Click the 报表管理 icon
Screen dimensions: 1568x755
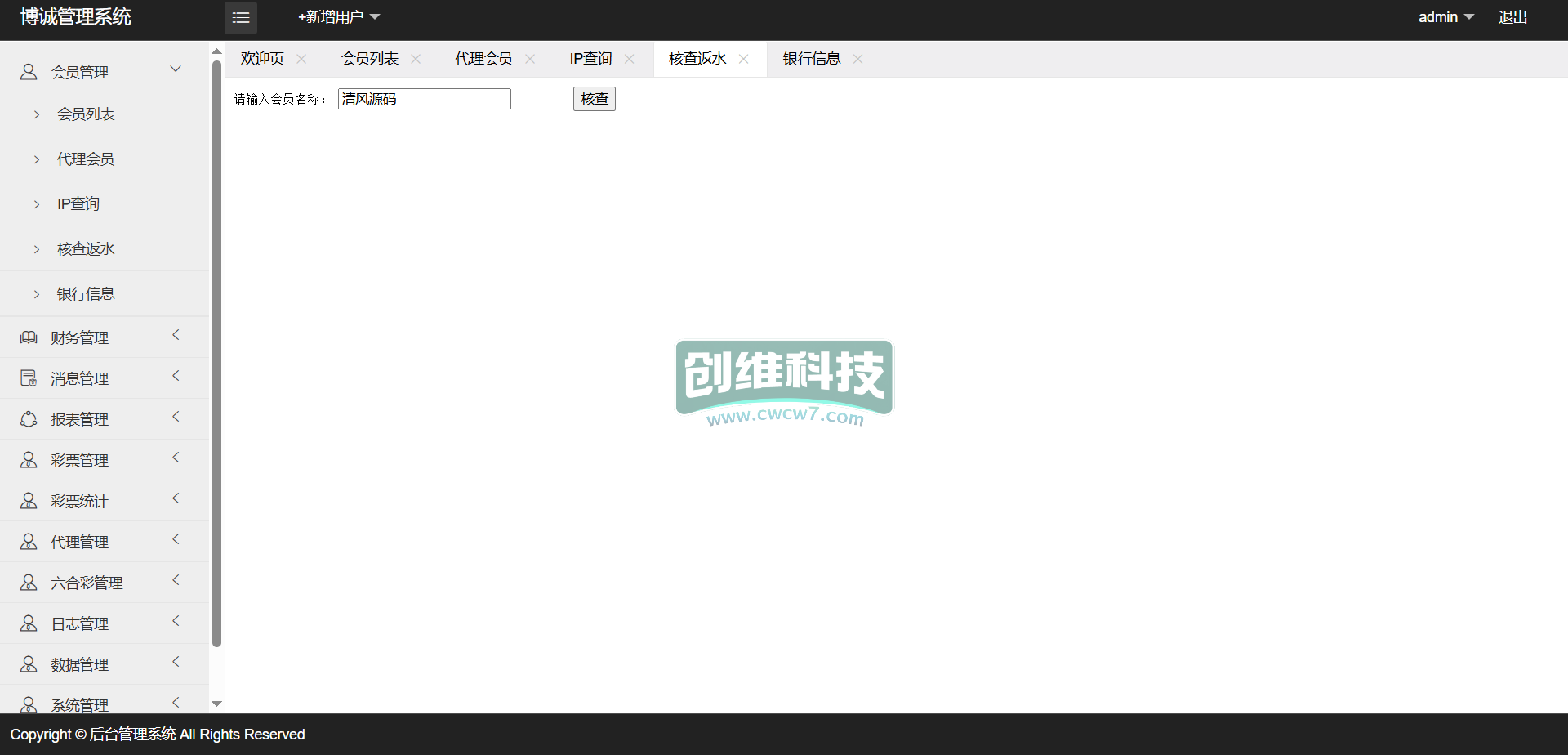(29, 419)
